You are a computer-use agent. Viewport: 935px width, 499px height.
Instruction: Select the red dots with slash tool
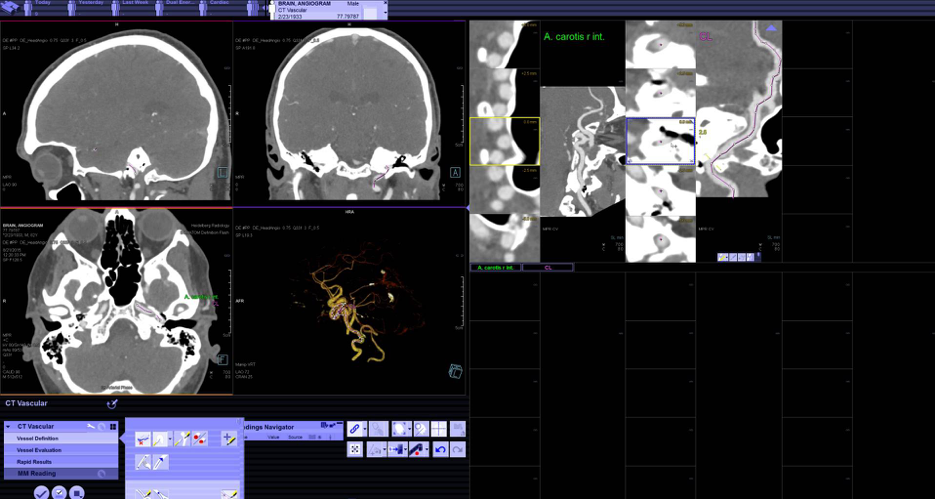pyautogui.click(x=200, y=439)
